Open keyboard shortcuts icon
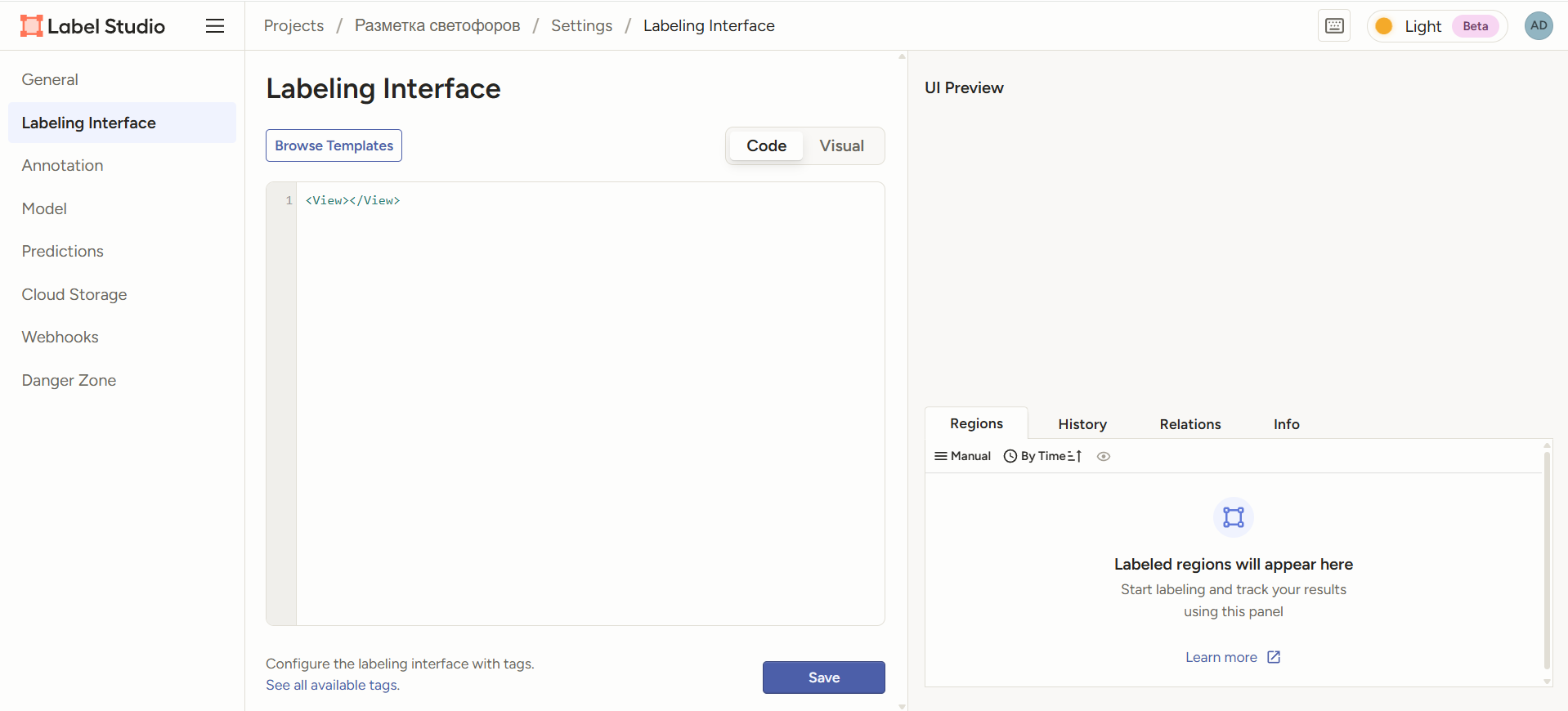This screenshot has height=711, width=1568. pos(1334,26)
